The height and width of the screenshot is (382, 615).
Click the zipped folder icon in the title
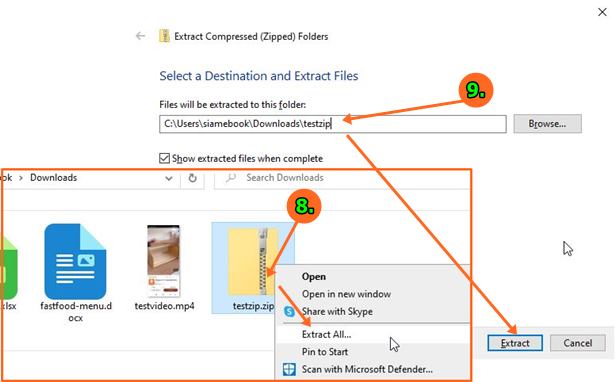pyautogui.click(x=164, y=36)
